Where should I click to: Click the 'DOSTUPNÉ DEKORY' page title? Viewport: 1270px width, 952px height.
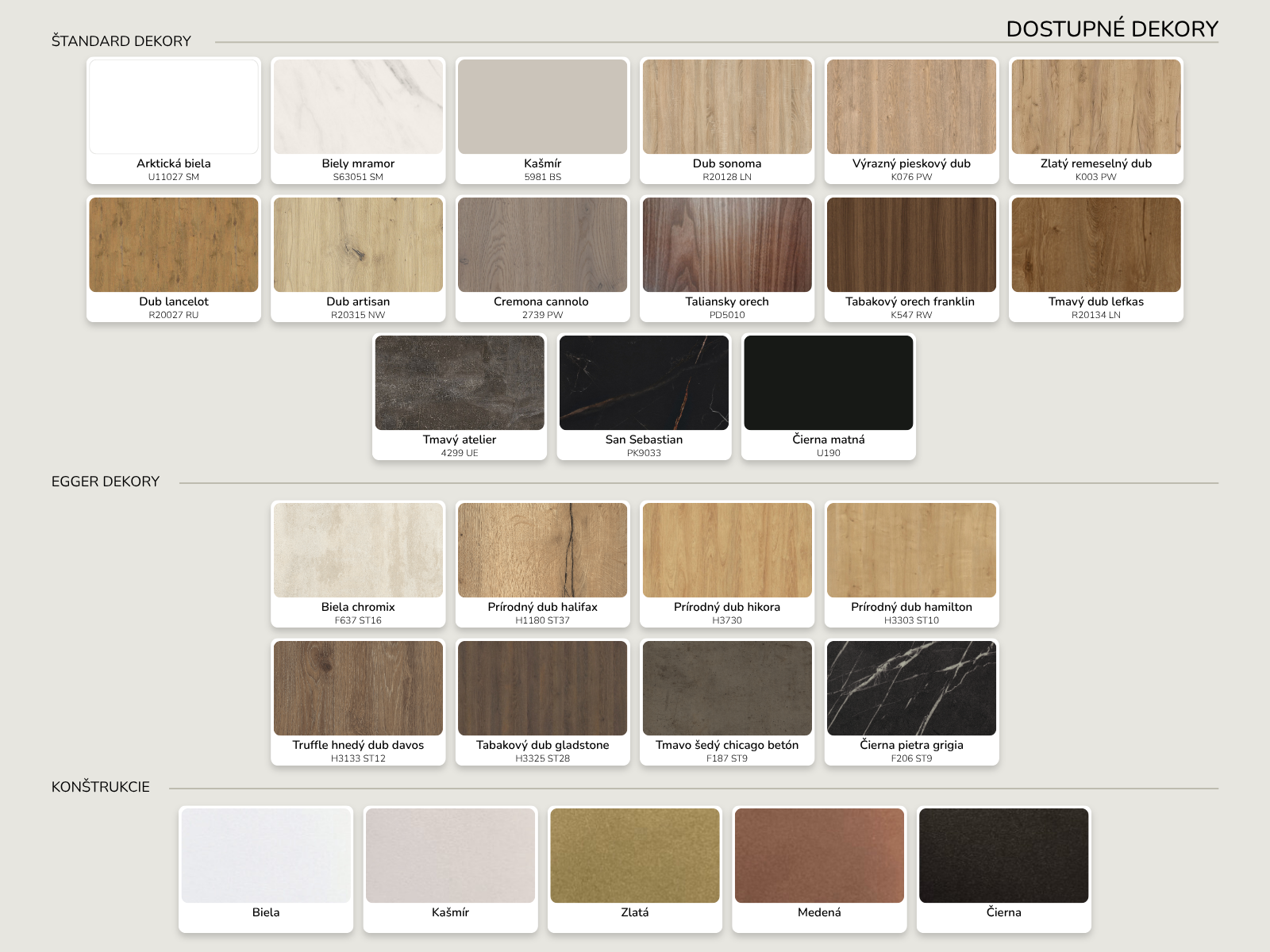[x=1112, y=29]
